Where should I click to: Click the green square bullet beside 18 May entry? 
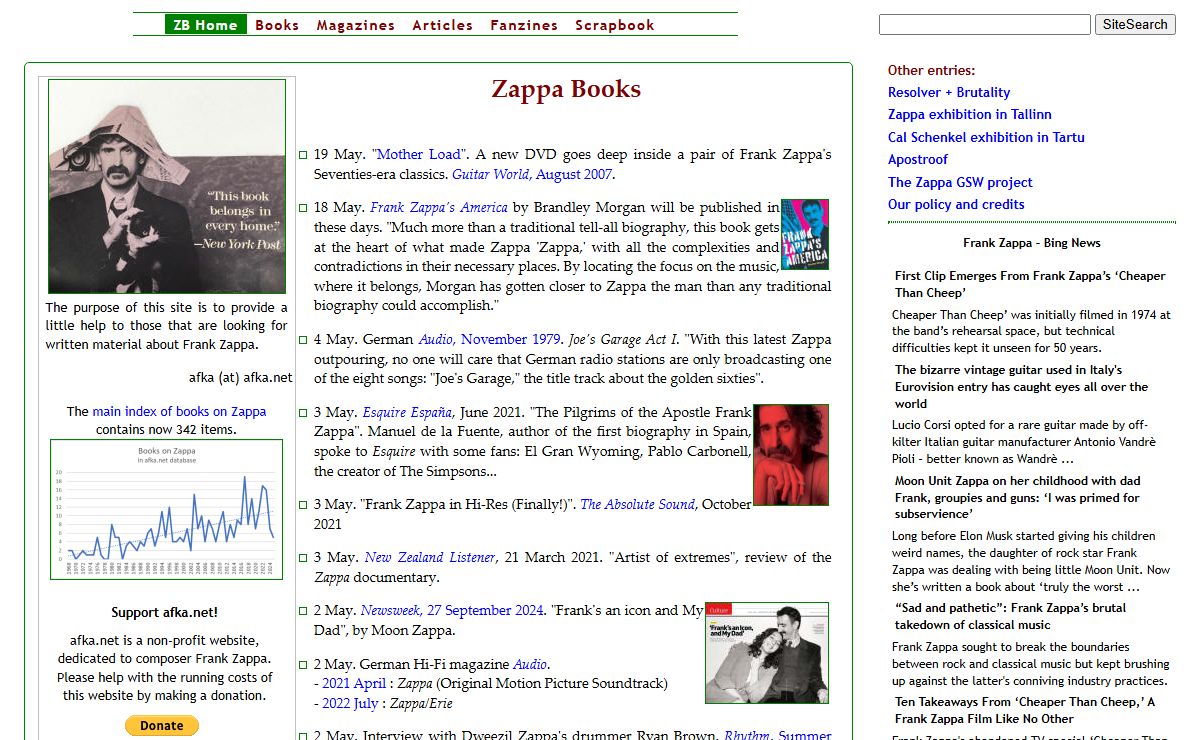click(303, 208)
